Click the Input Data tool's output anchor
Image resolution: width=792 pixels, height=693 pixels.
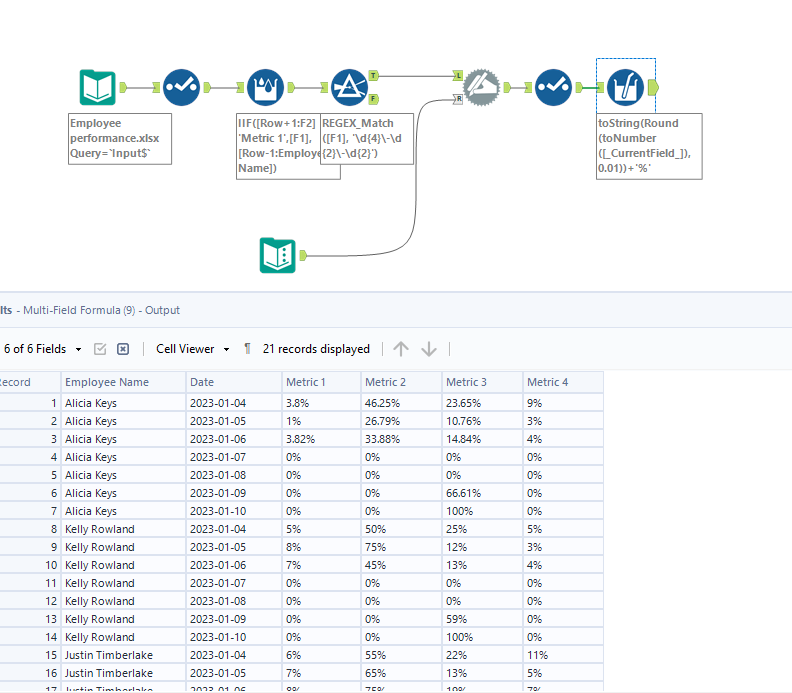pos(123,87)
